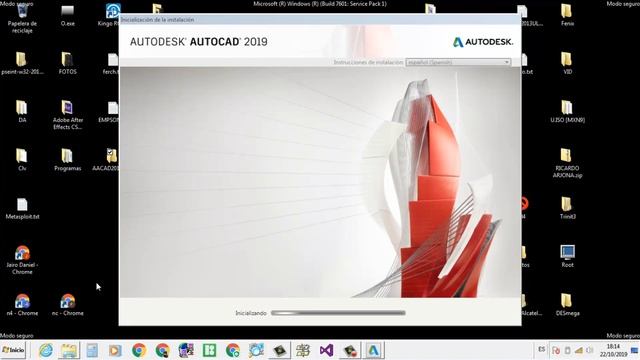Viewport: 640px width, 360px height.
Task: Open Internet Explorer from the taskbar
Action: 46,350
